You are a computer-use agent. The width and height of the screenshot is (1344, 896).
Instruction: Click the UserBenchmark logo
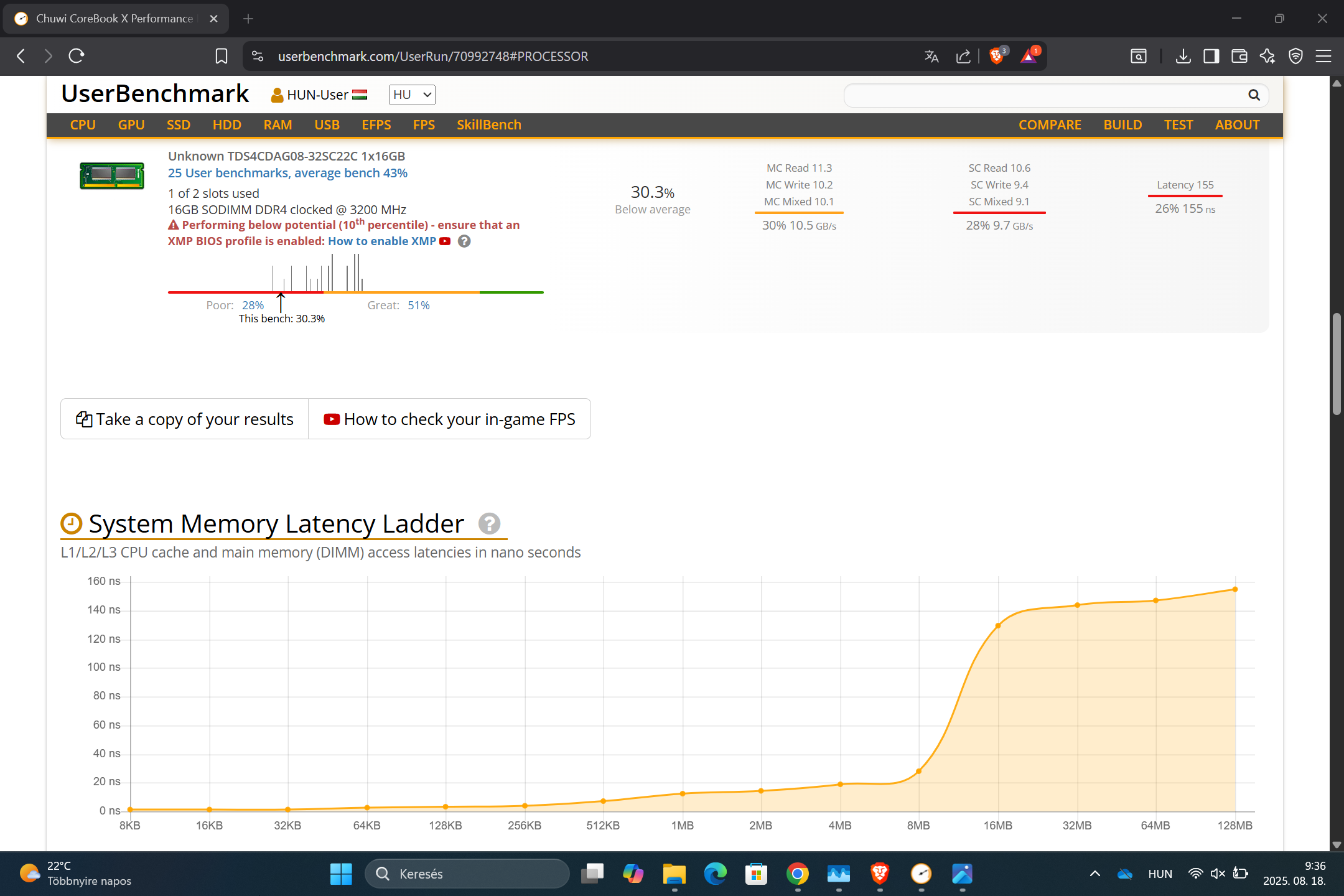pos(155,94)
